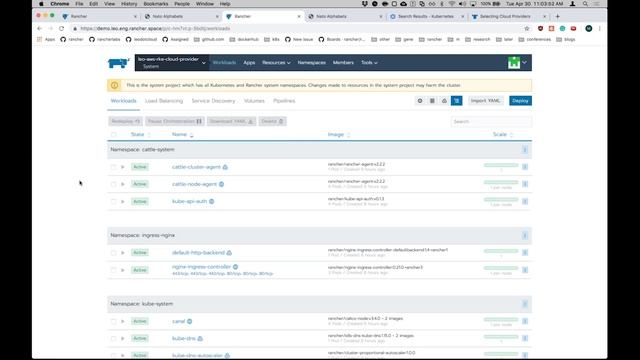
Task: Check the kube-api-auth row checkbox
Action: tap(113, 201)
